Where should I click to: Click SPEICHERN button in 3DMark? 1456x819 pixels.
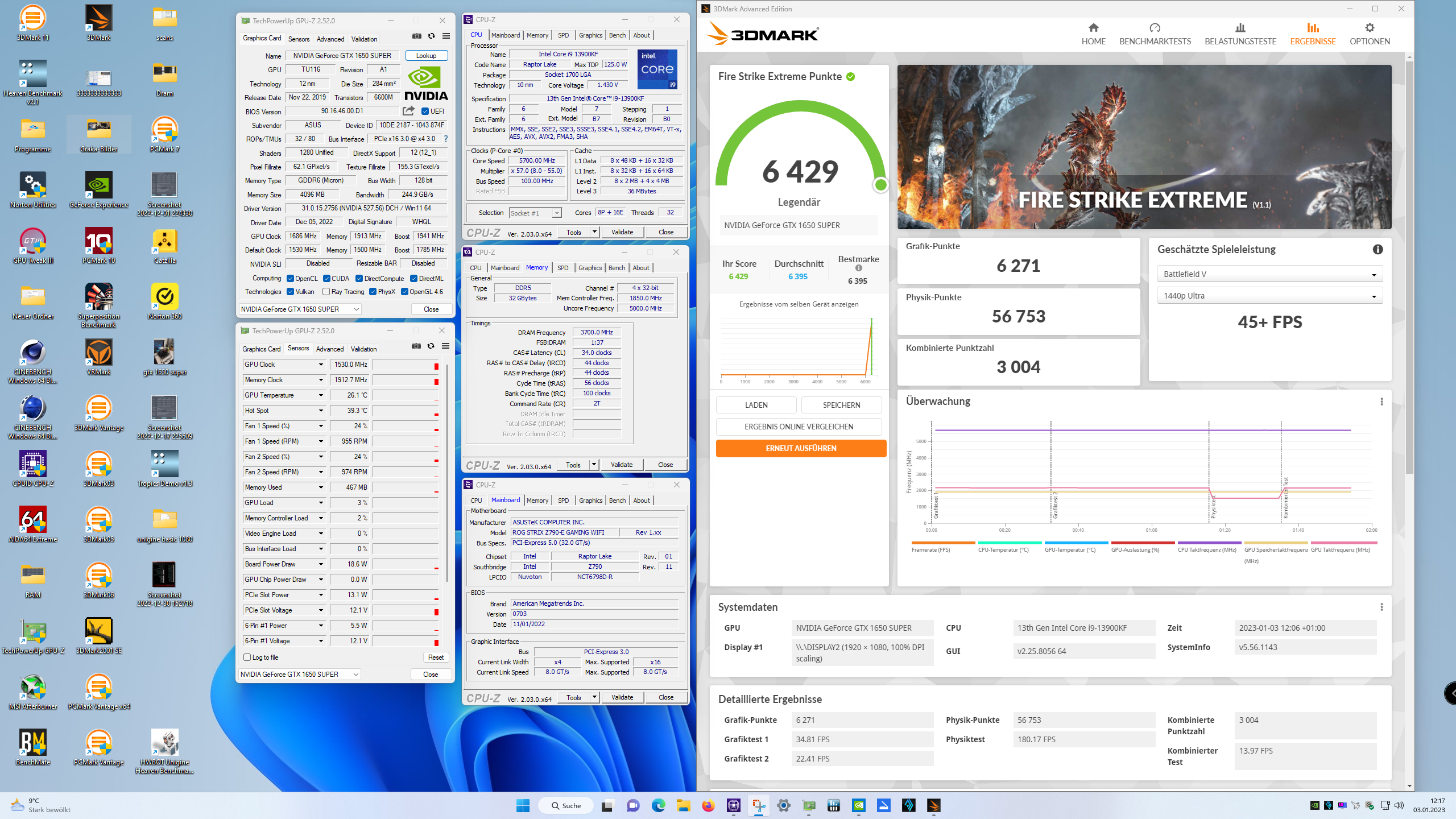pos(841,405)
